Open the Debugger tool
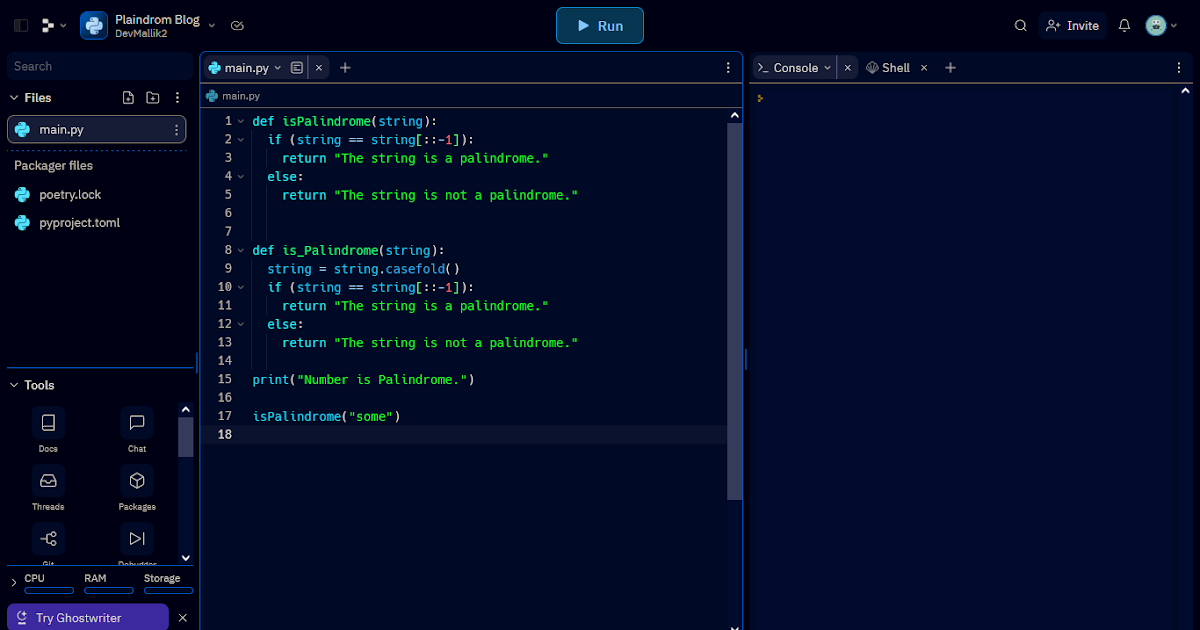The width and height of the screenshot is (1200, 630). [x=137, y=545]
